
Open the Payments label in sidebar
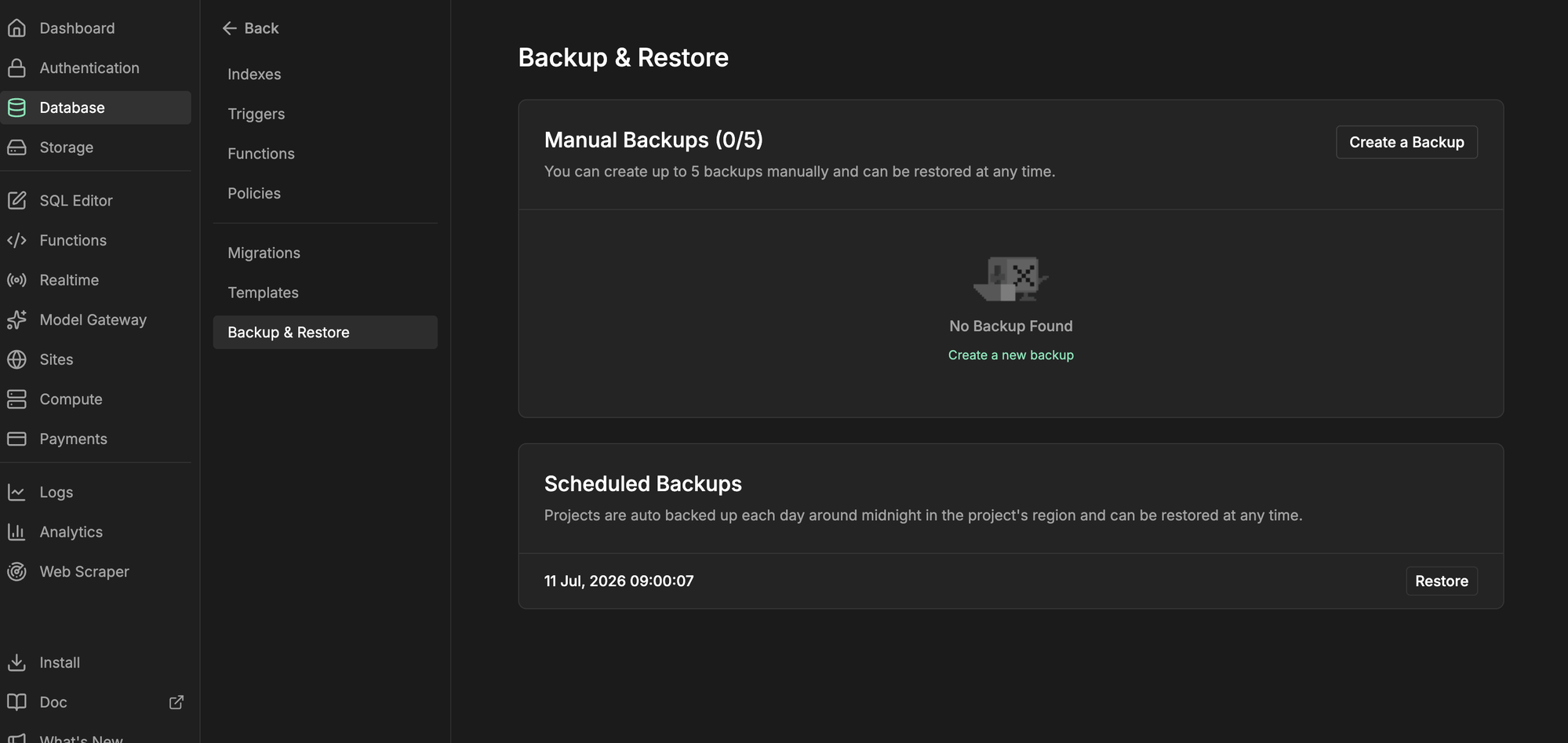(74, 439)
